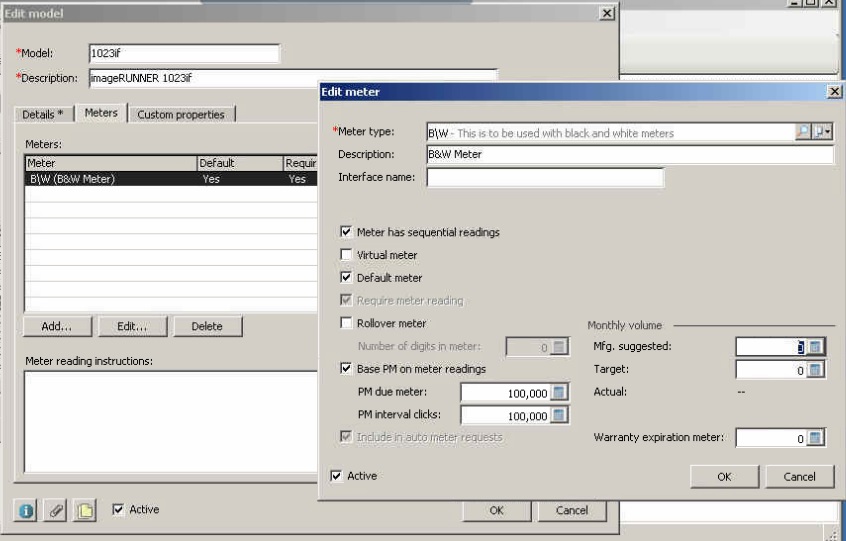Toggle Active checkbox in Edit meter dialog
This screenshot has height=541, width=846.
[x=336, y=476]
